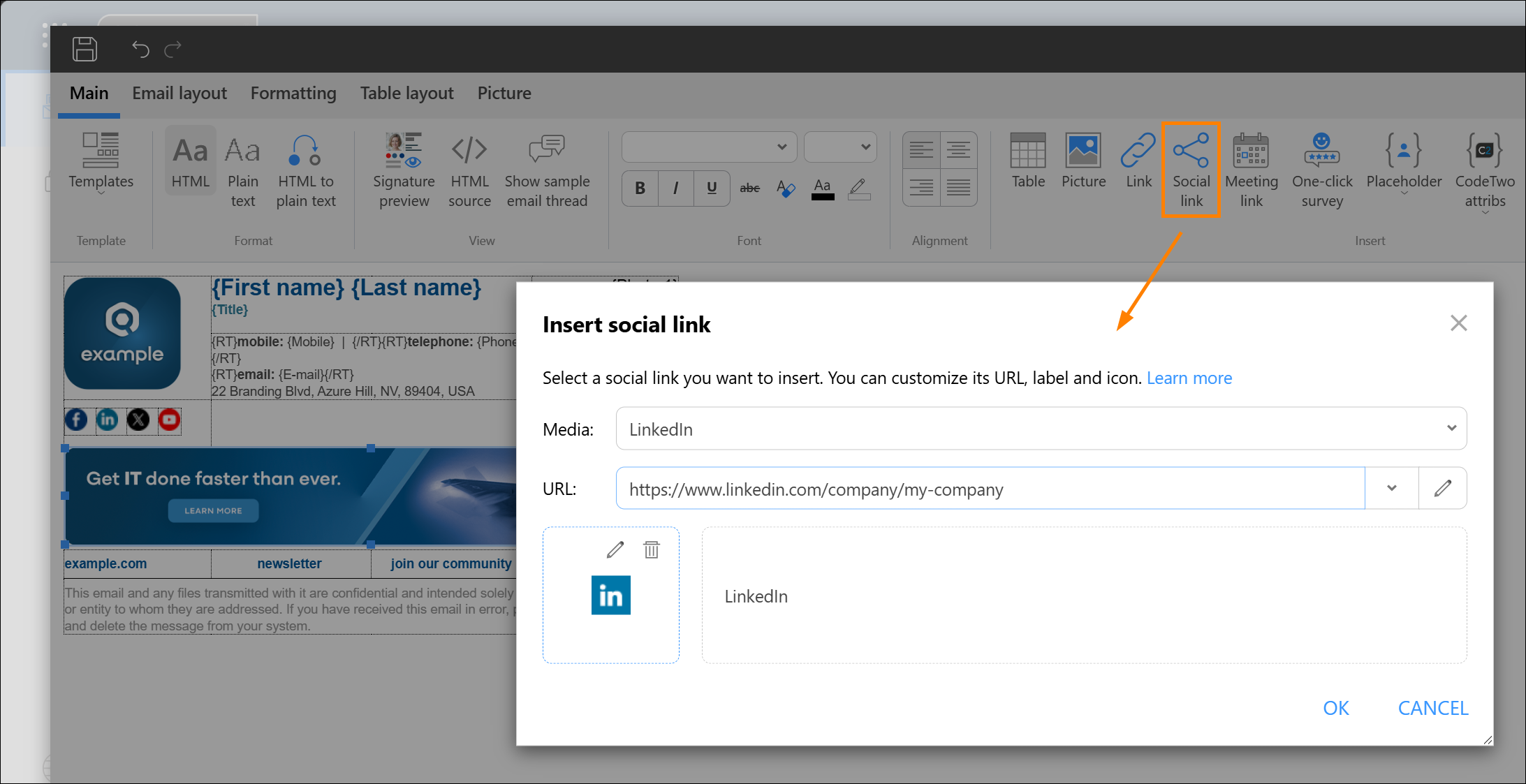Select the LinkedIn icon in signature
The height and width of the screenshot is (784, 1526).
(107, 420)
